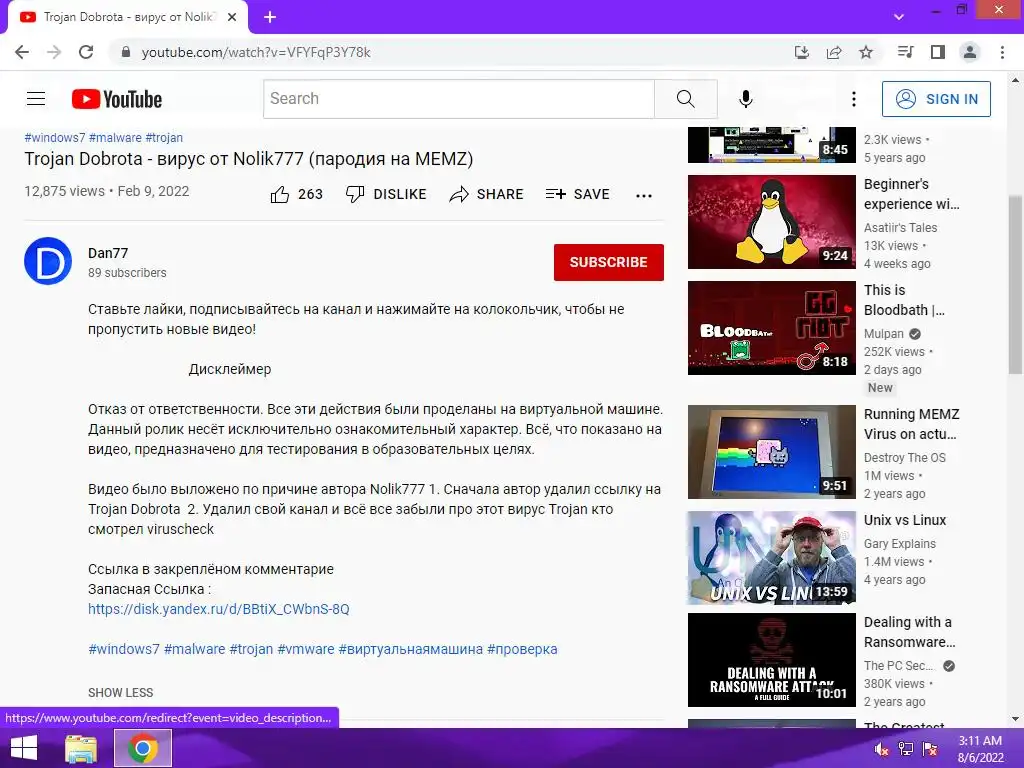
Task: Go to YouTube home via logo
Action: pos(117,99)
